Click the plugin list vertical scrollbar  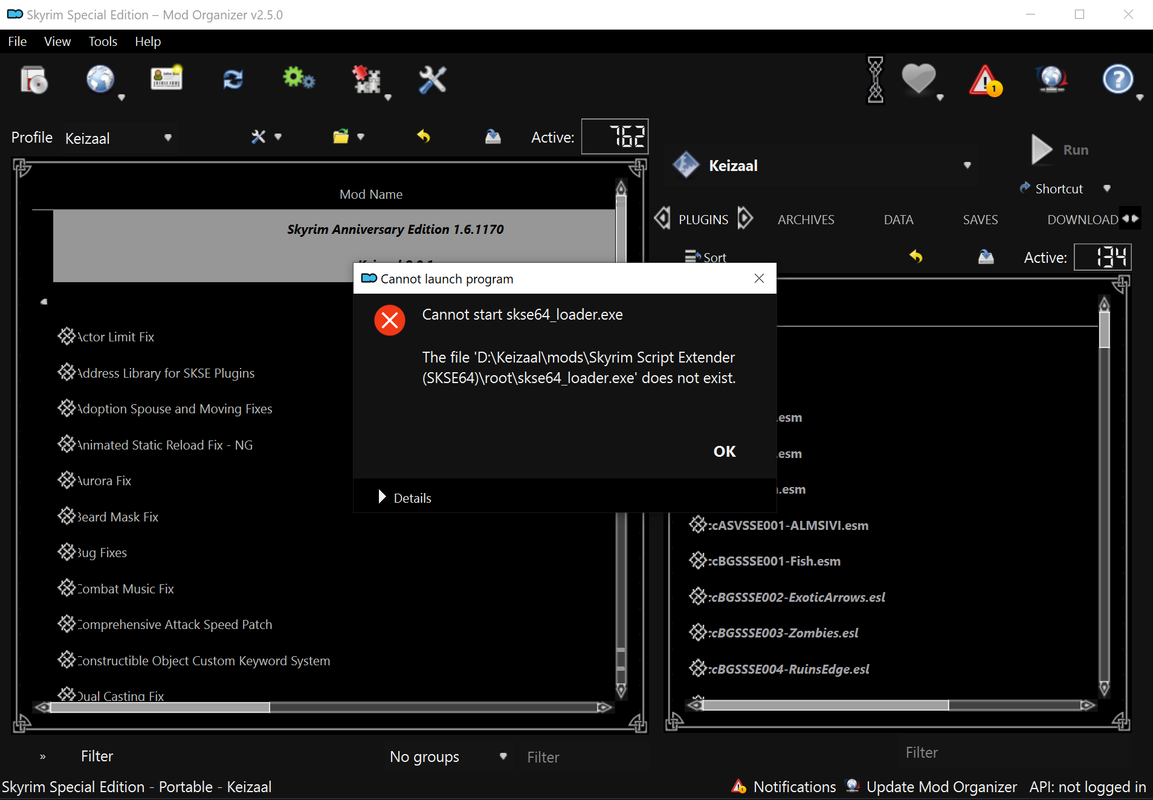pos(1104,497)
